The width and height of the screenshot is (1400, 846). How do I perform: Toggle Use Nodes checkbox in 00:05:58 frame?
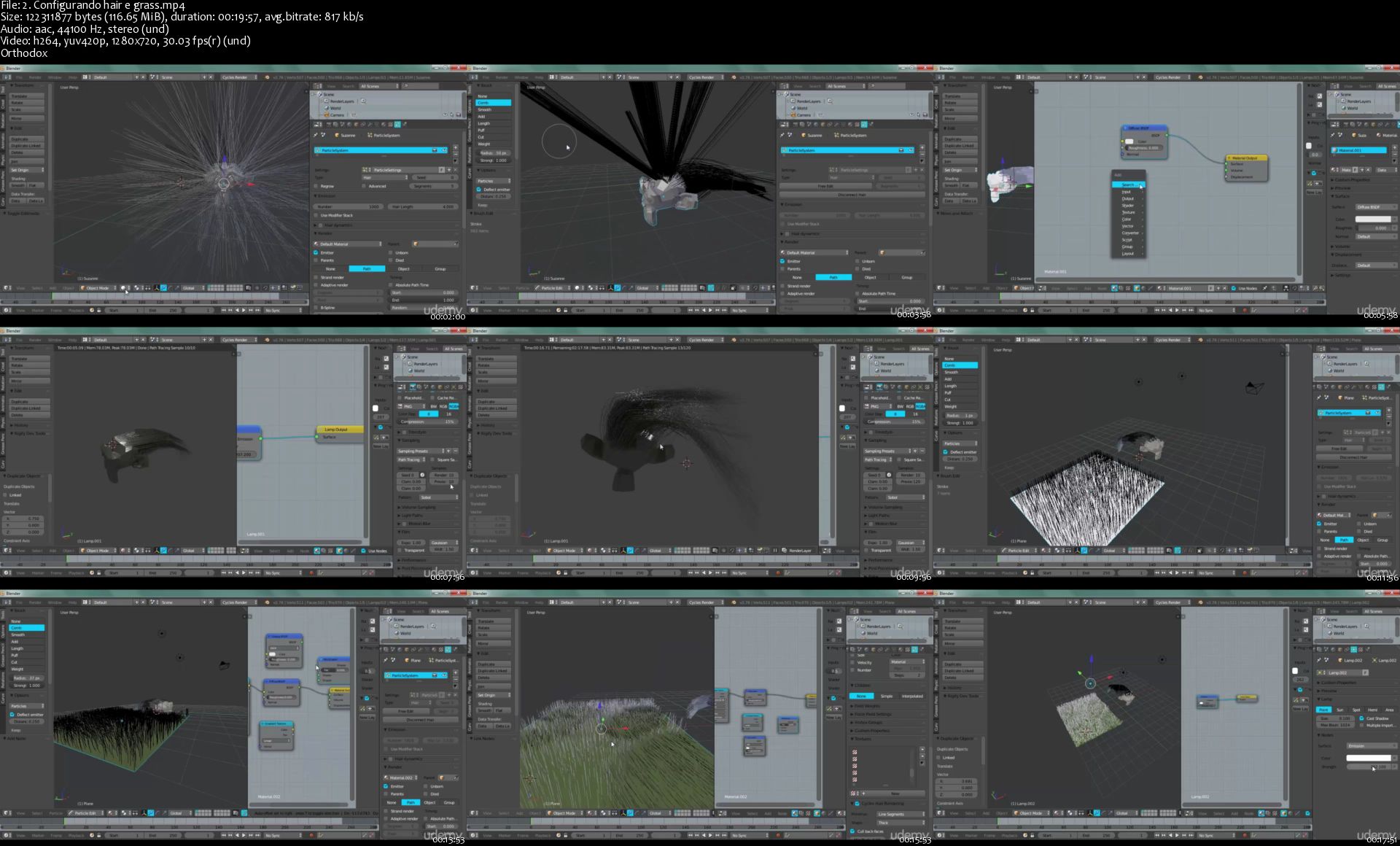tap(1234, 288)
